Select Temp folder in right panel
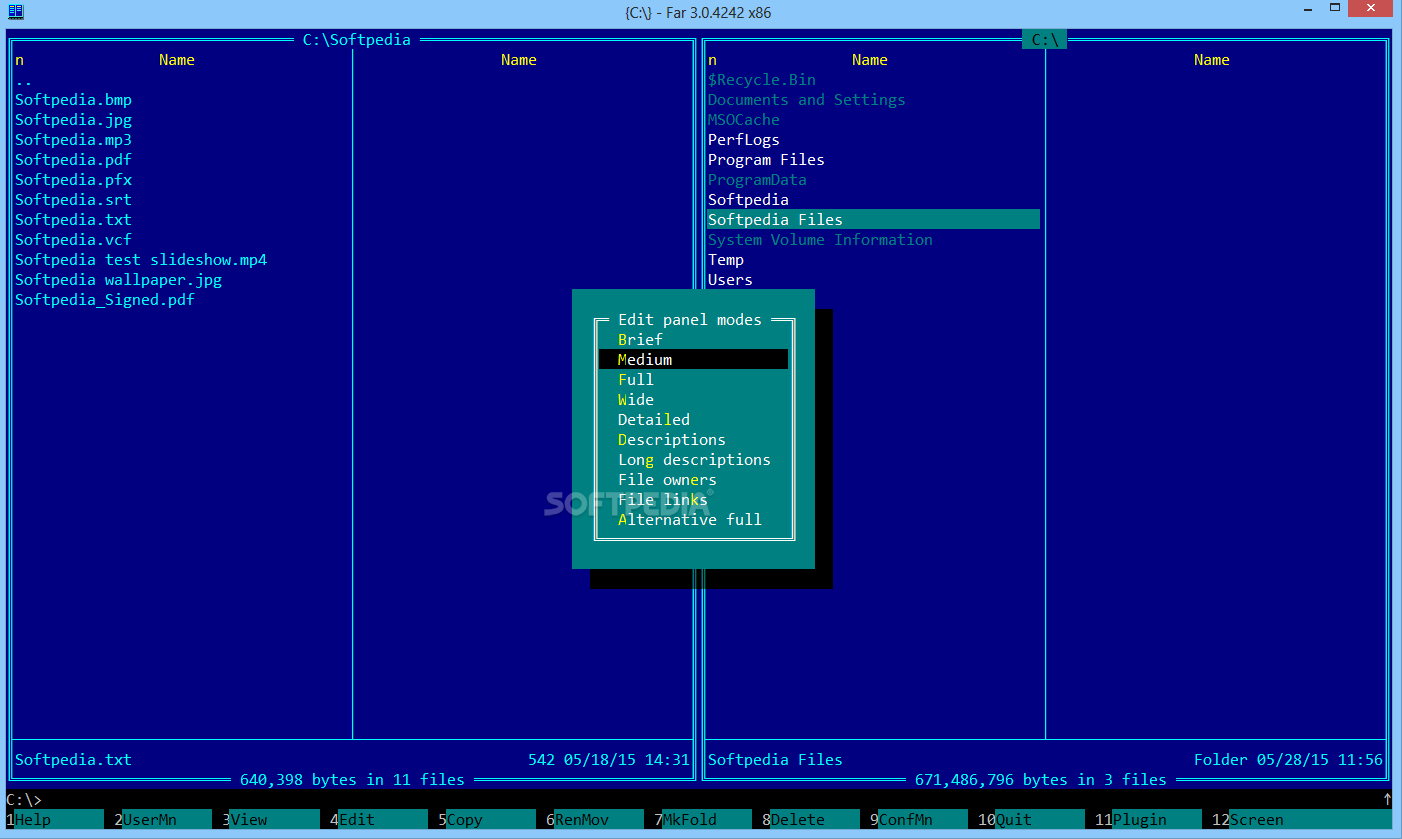The image size is (1402, 839). point(726,260)
